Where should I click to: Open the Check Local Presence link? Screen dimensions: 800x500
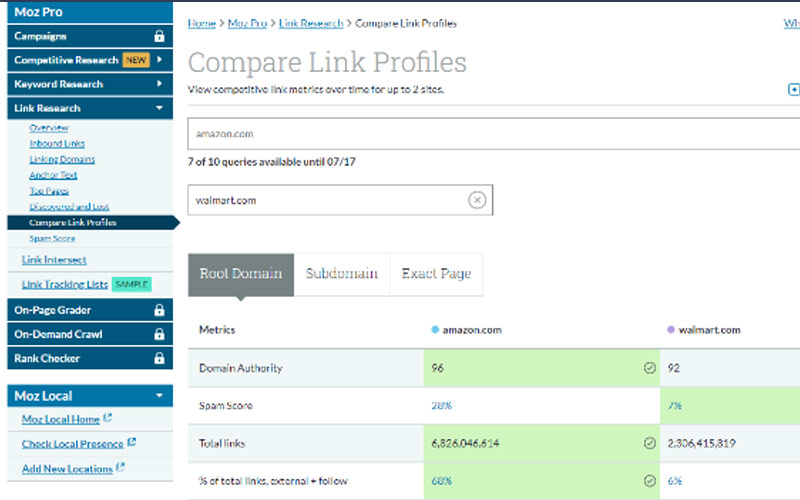pos(72,443)
